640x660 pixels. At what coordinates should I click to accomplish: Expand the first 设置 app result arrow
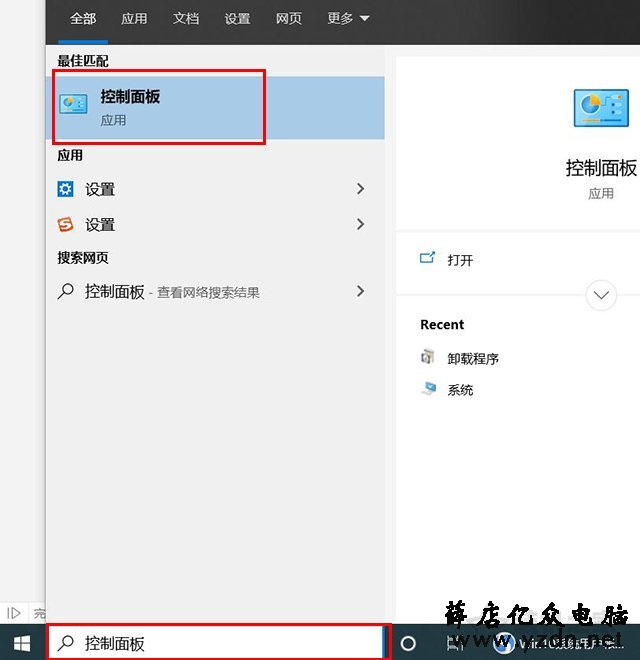[360, 189]
